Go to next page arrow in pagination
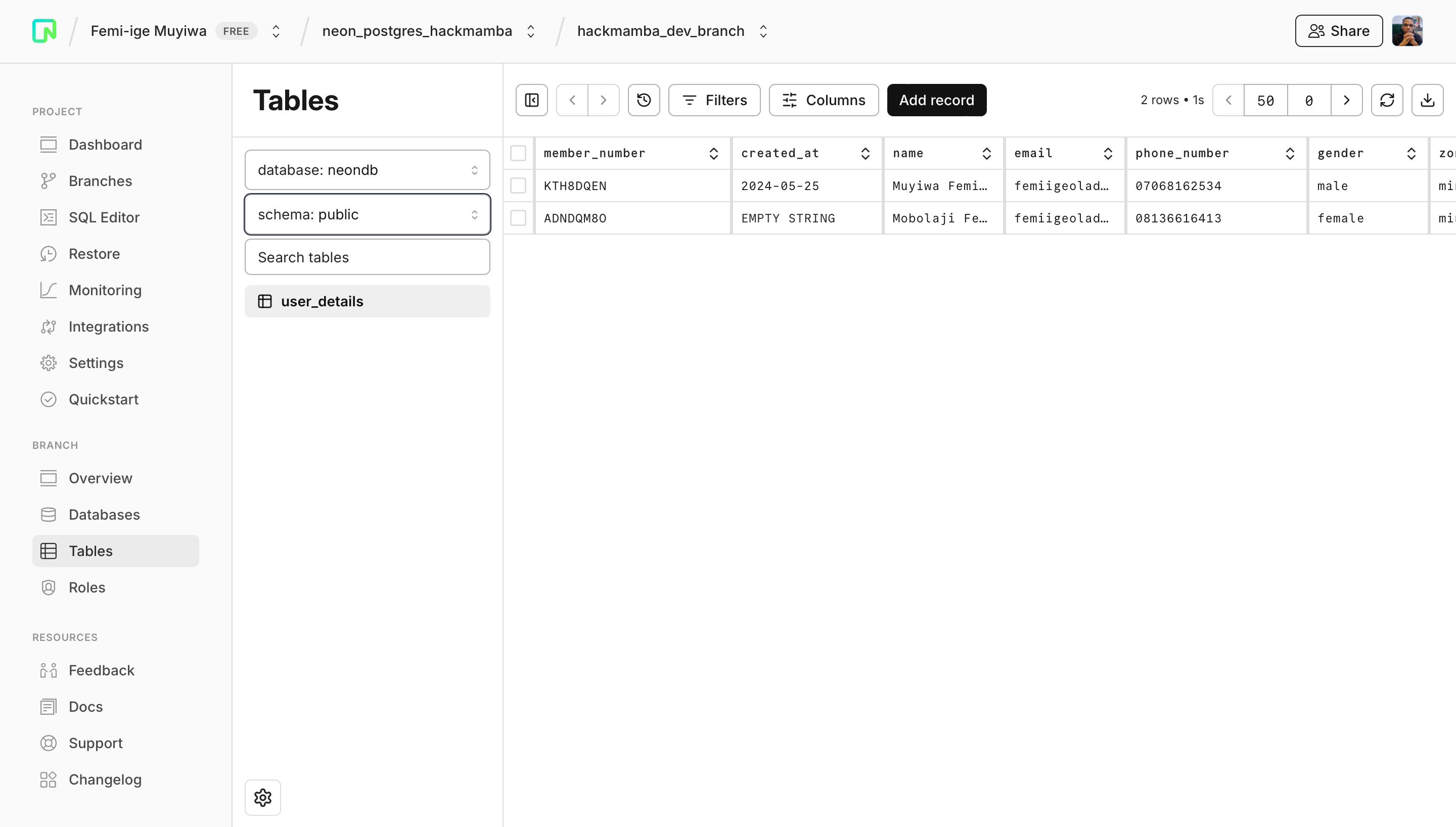 [1346, 100]
